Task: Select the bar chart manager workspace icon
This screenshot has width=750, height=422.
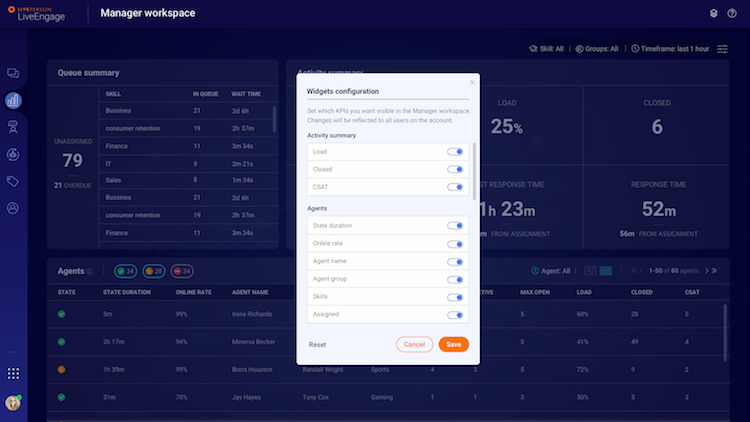Action: [13, 100]
